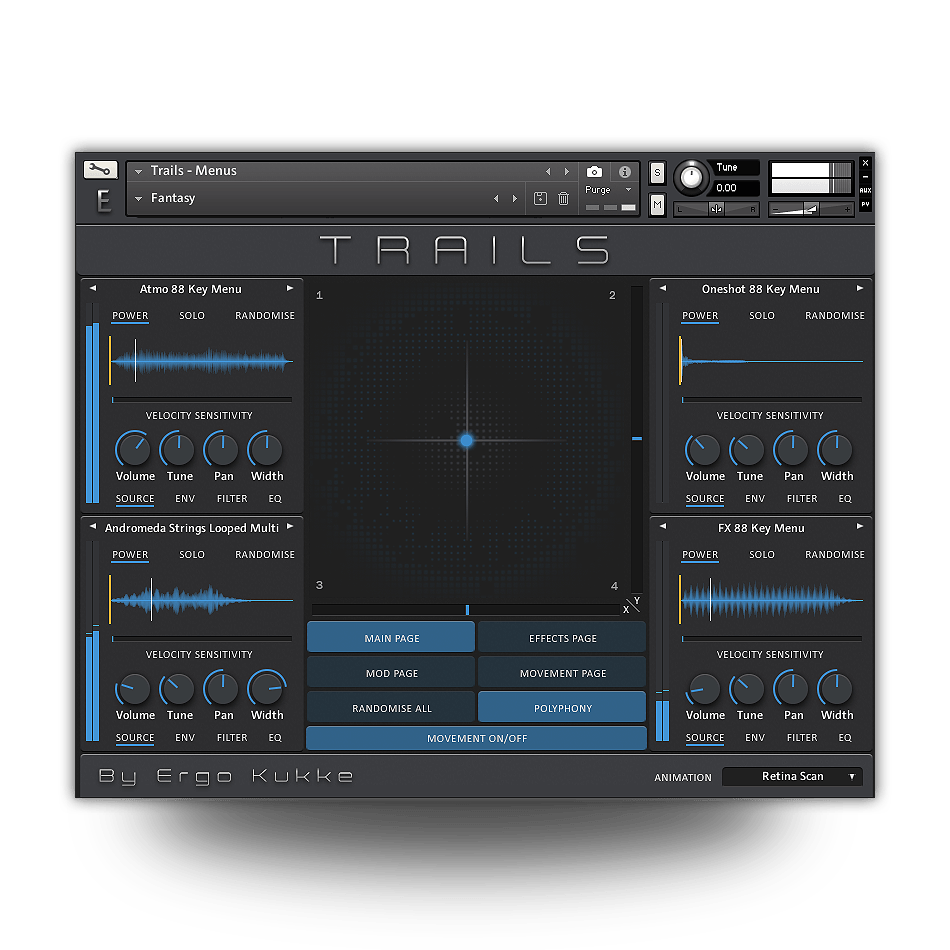The height and width of the screenshot is (950, 950).
Task: Switch to the EFFECTS PAGE
Action: coord(562,638)
